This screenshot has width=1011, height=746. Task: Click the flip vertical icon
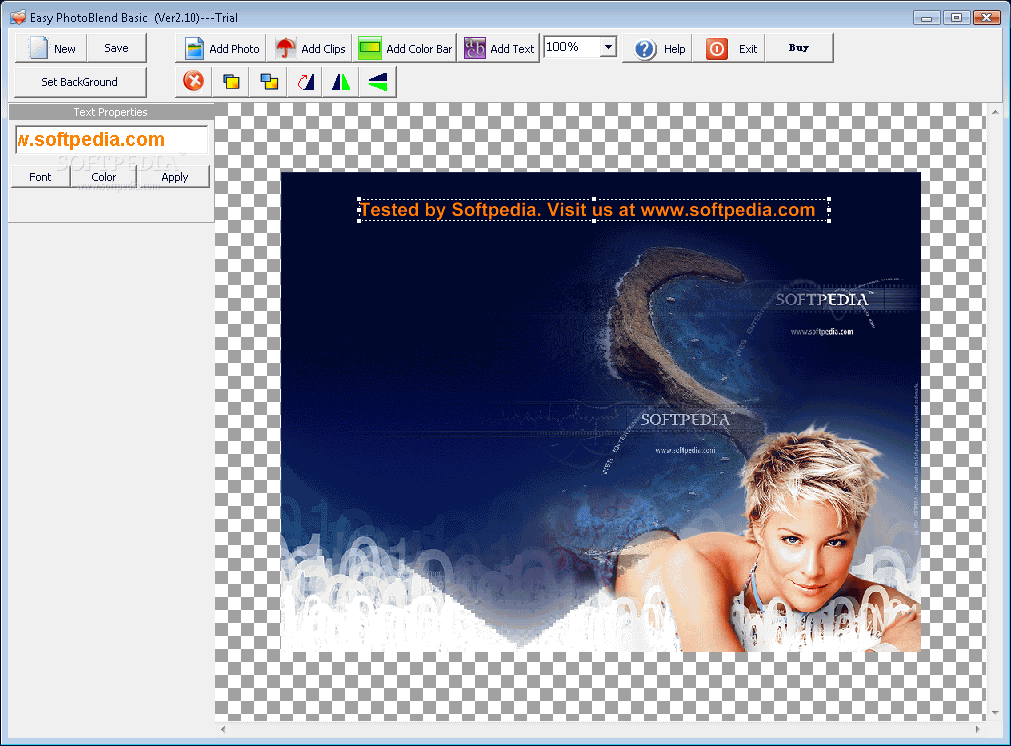click(378, 82)
